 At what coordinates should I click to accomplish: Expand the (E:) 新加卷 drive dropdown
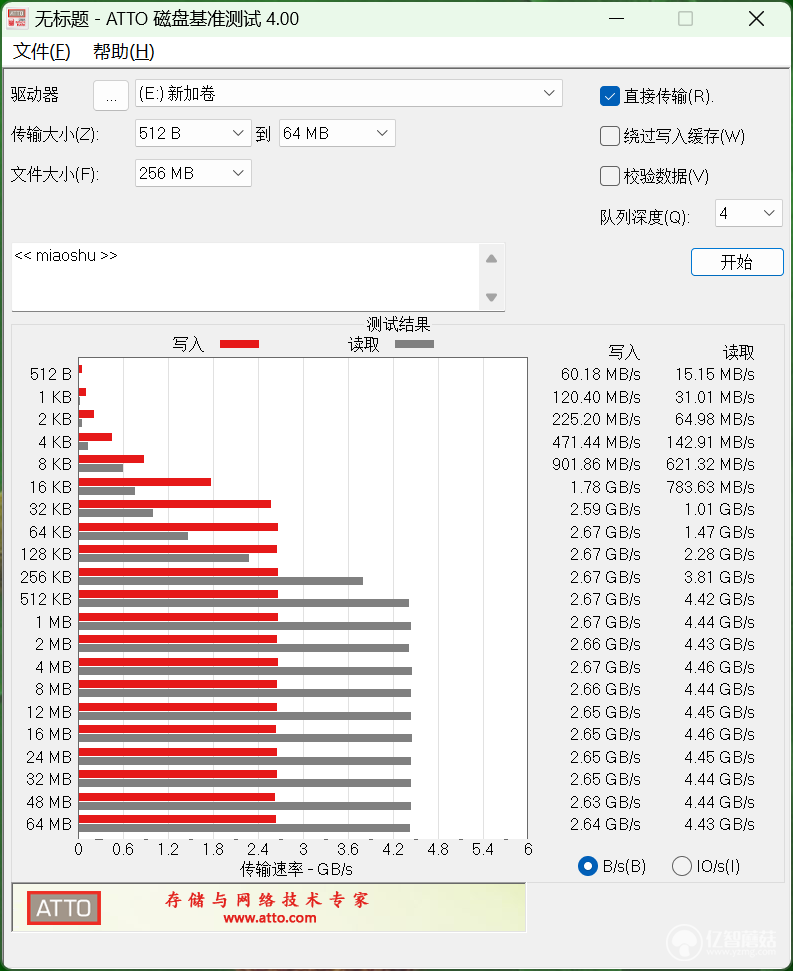[x=349, y=94]
